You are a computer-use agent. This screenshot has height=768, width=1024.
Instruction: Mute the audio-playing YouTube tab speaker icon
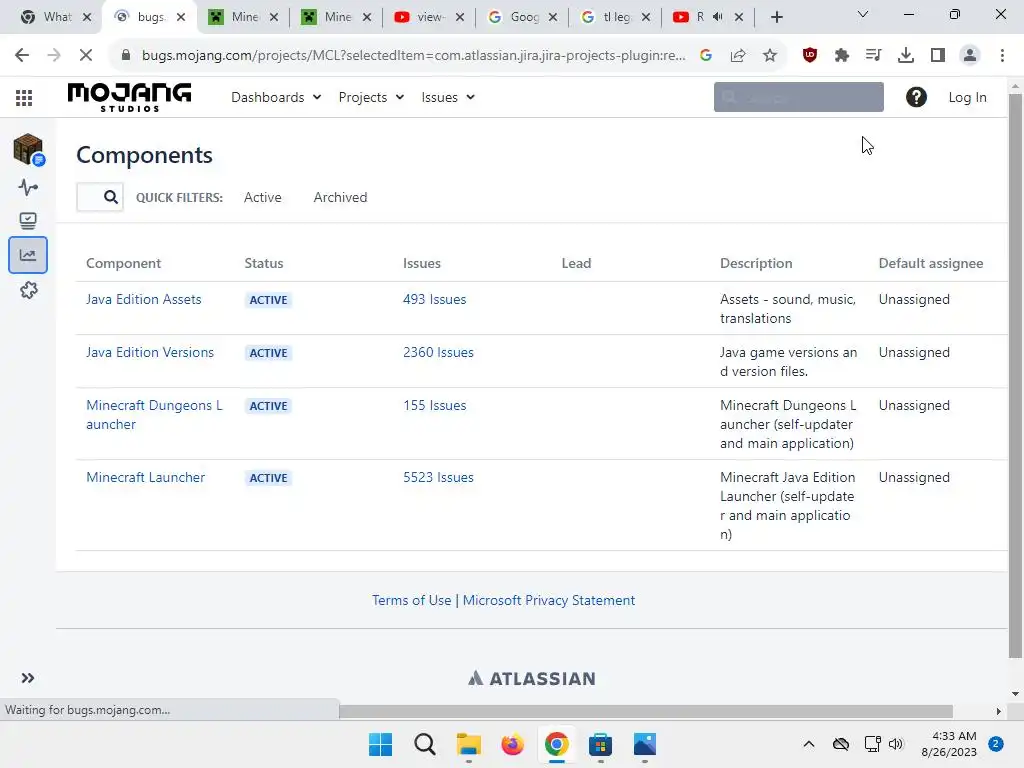click(718, 17)
